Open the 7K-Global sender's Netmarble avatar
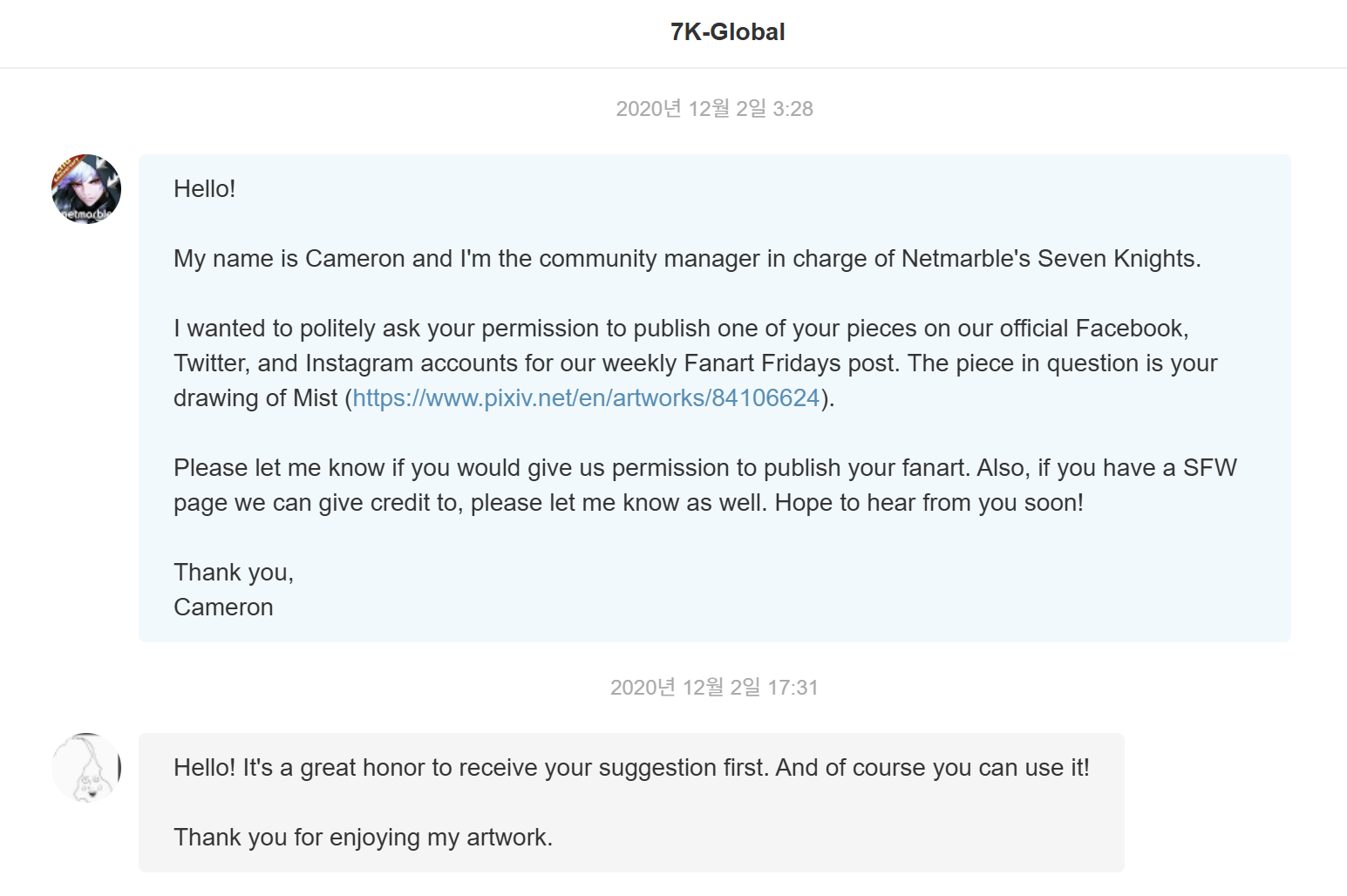1347x896 pixels. 86,189
